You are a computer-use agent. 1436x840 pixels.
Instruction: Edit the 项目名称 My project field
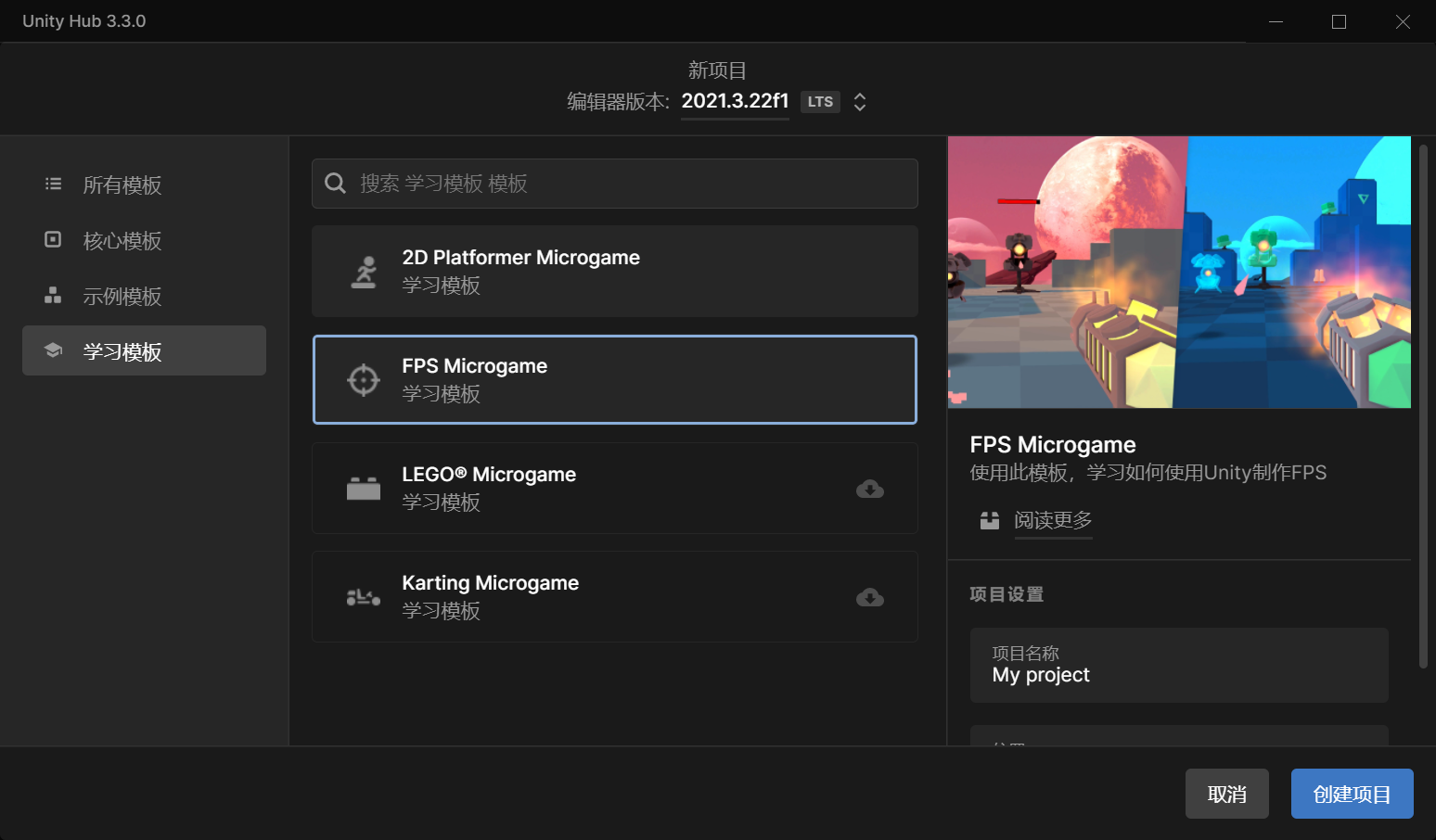[1179, 665]
